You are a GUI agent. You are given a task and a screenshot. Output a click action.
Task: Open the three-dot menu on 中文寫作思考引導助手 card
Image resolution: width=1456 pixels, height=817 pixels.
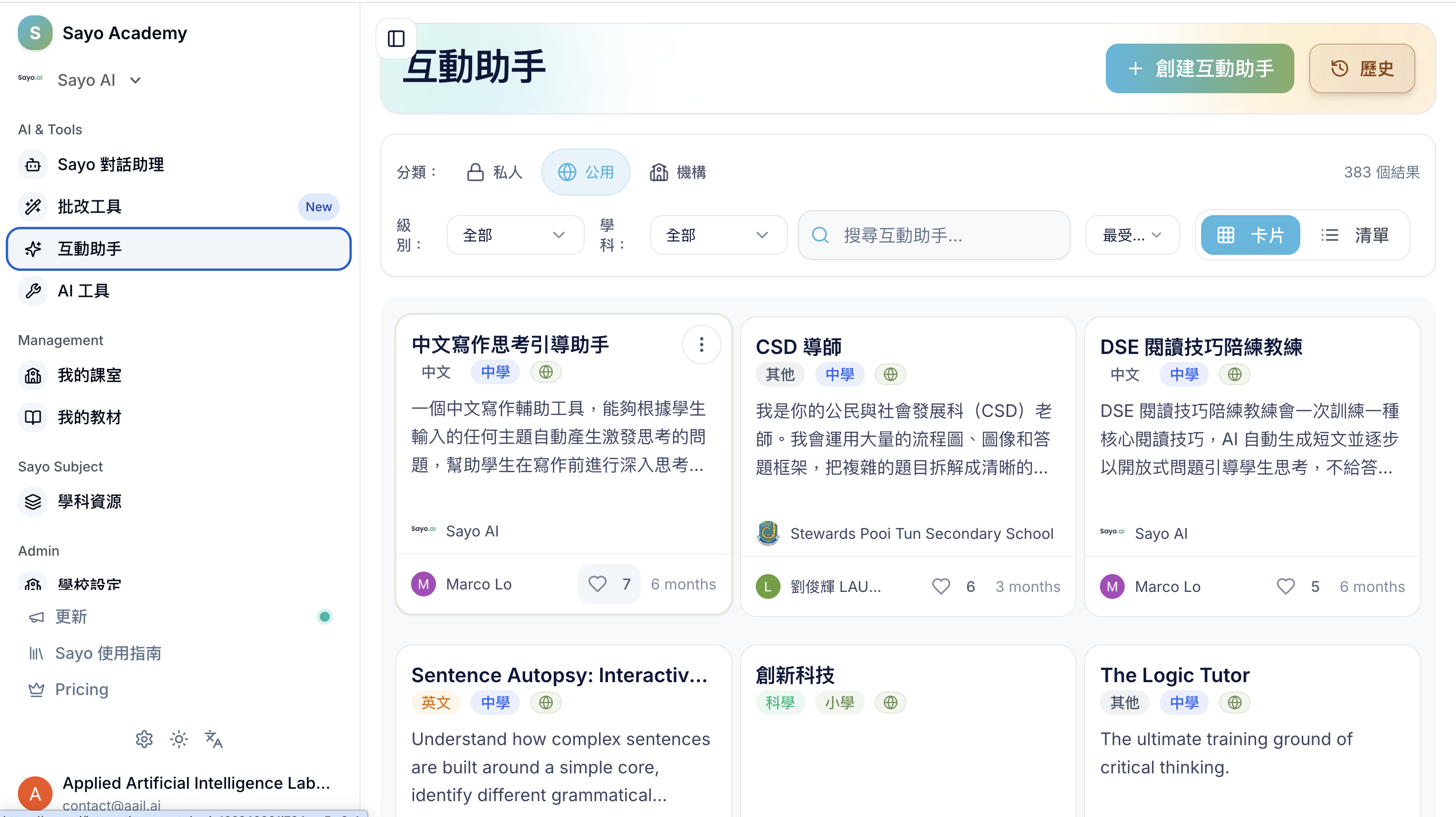click(x=701, y=345)
